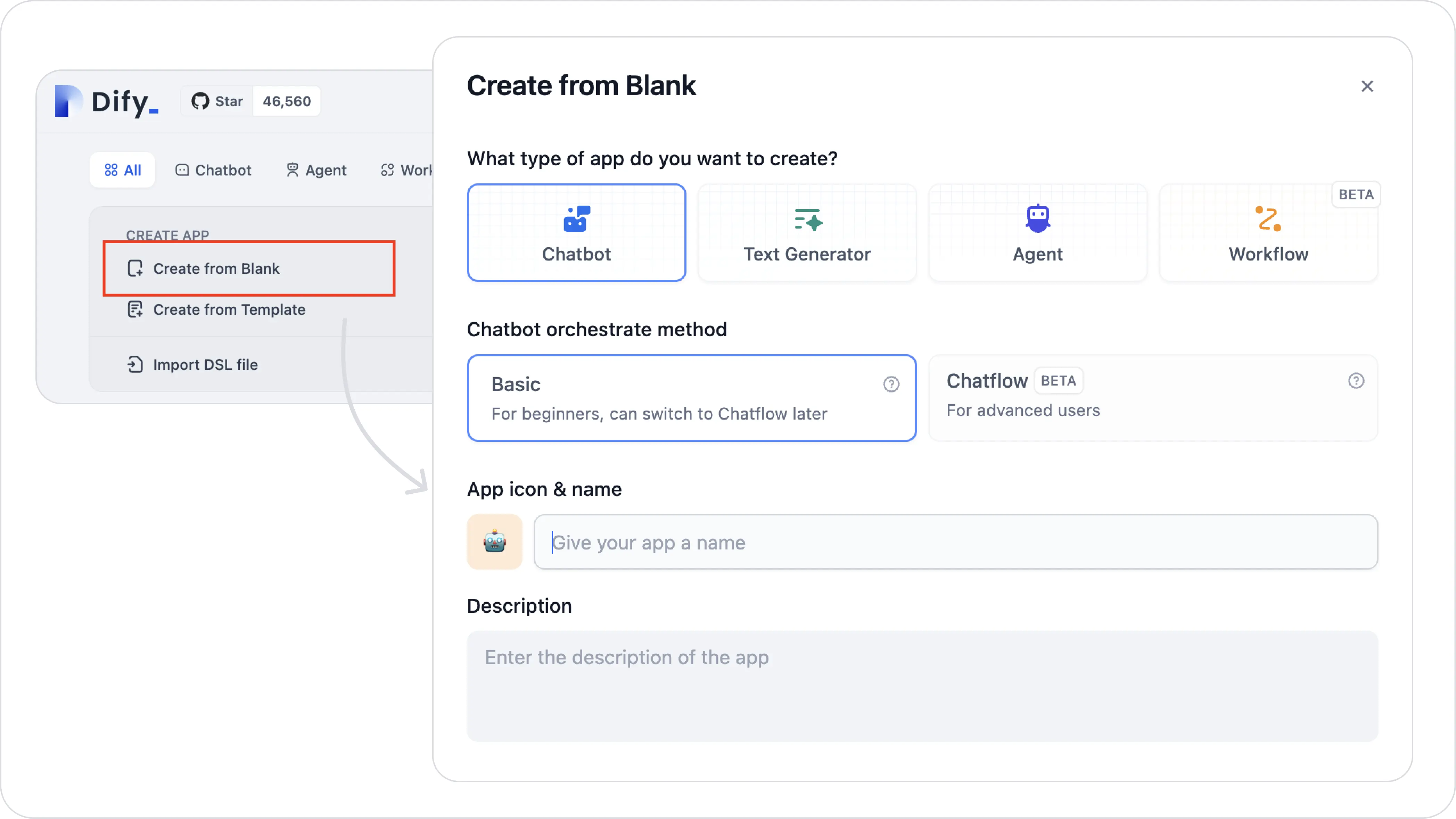Click the Agent tab icon
1456x819 pixels.
292,170
